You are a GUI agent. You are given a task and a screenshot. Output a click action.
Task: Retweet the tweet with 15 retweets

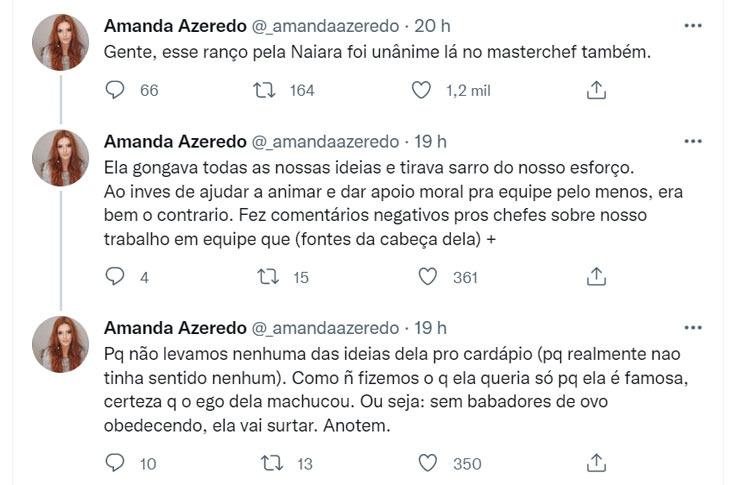pyautogui.click(x=268, y=277)
